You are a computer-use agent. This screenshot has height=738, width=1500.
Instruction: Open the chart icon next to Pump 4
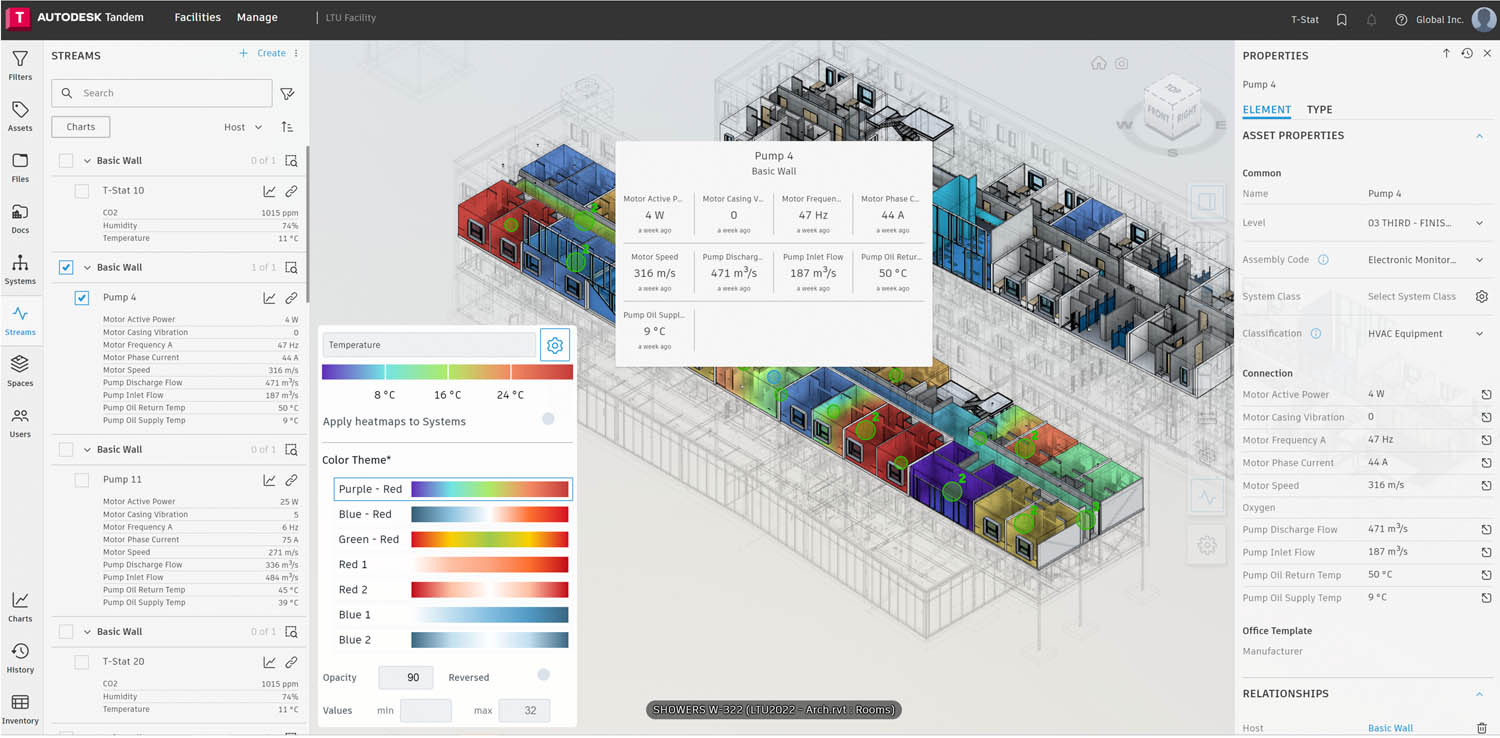[269, 297]
